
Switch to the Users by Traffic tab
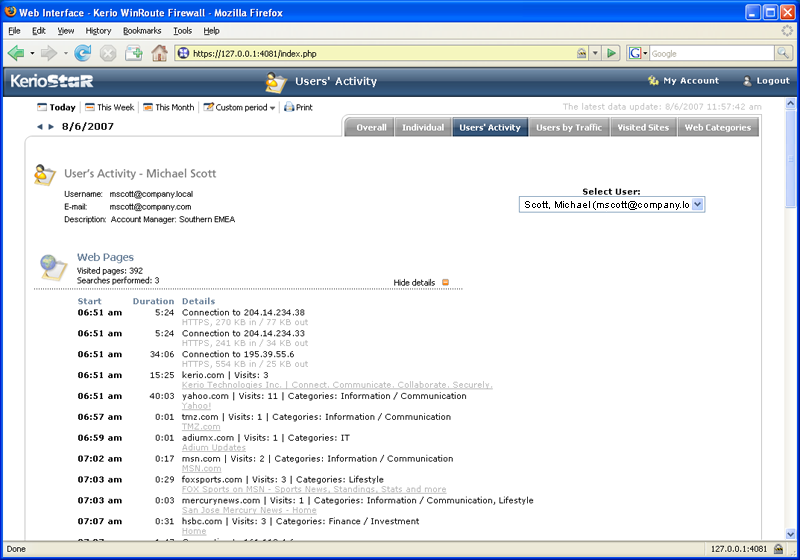(x=569, y=128)
